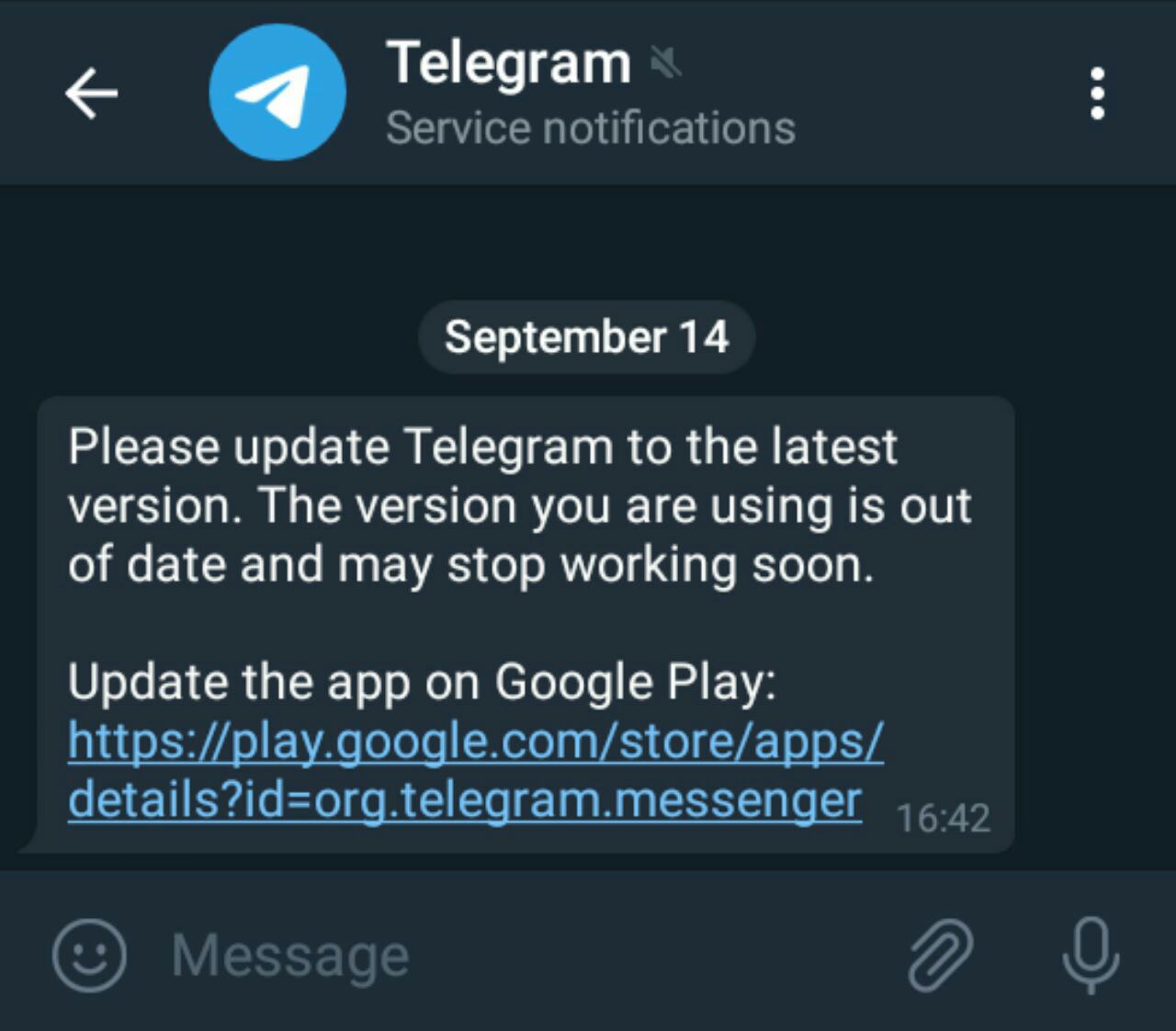
Task: Click the "Update the app on Google Play:" text
Action: [x=423, y=683]
